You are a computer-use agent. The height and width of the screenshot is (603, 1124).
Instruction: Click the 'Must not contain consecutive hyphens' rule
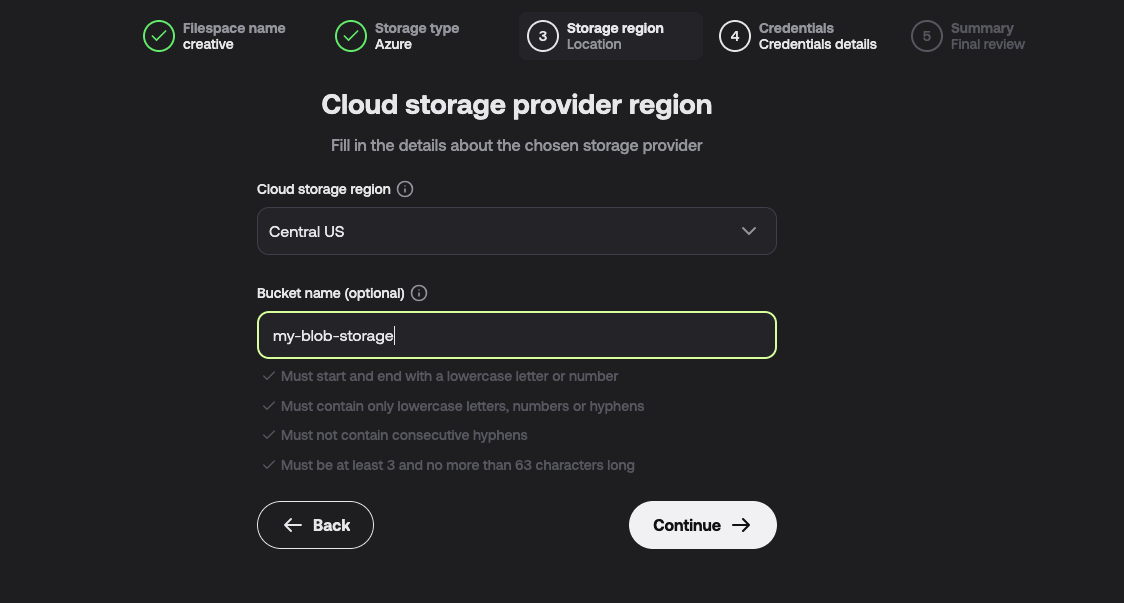click(404, 435)
